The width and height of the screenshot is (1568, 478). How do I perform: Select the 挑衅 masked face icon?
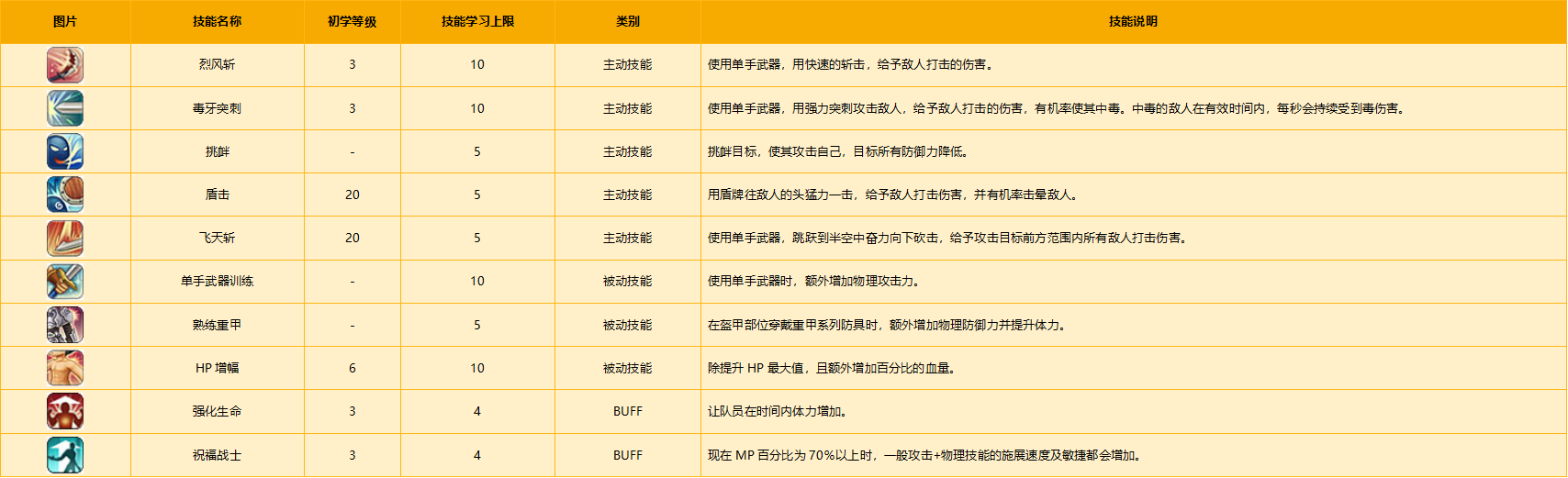point(65,151)
